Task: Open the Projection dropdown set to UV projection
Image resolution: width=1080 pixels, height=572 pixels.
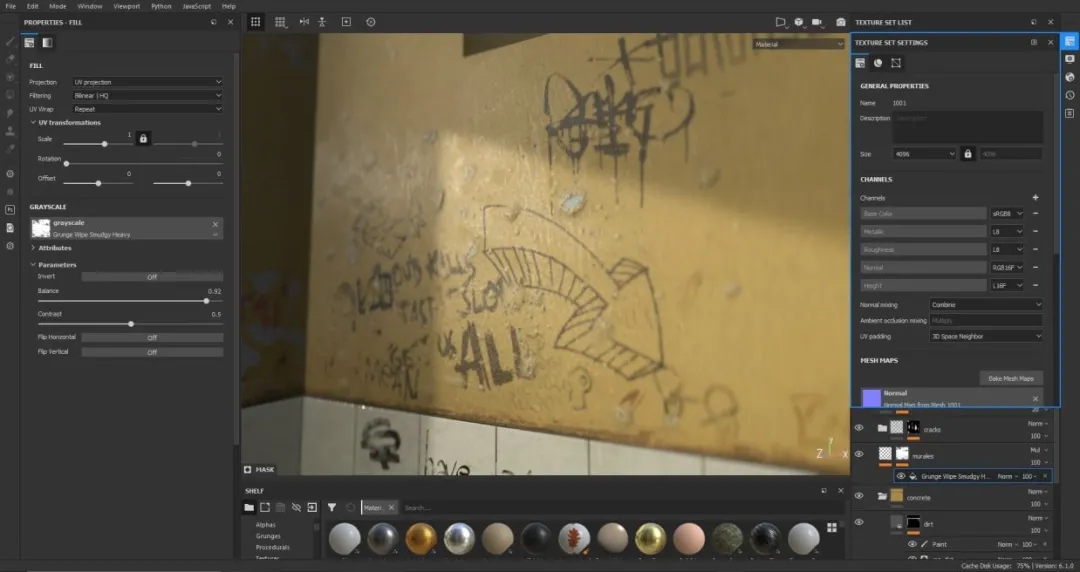Action: [x=147, y=82]
